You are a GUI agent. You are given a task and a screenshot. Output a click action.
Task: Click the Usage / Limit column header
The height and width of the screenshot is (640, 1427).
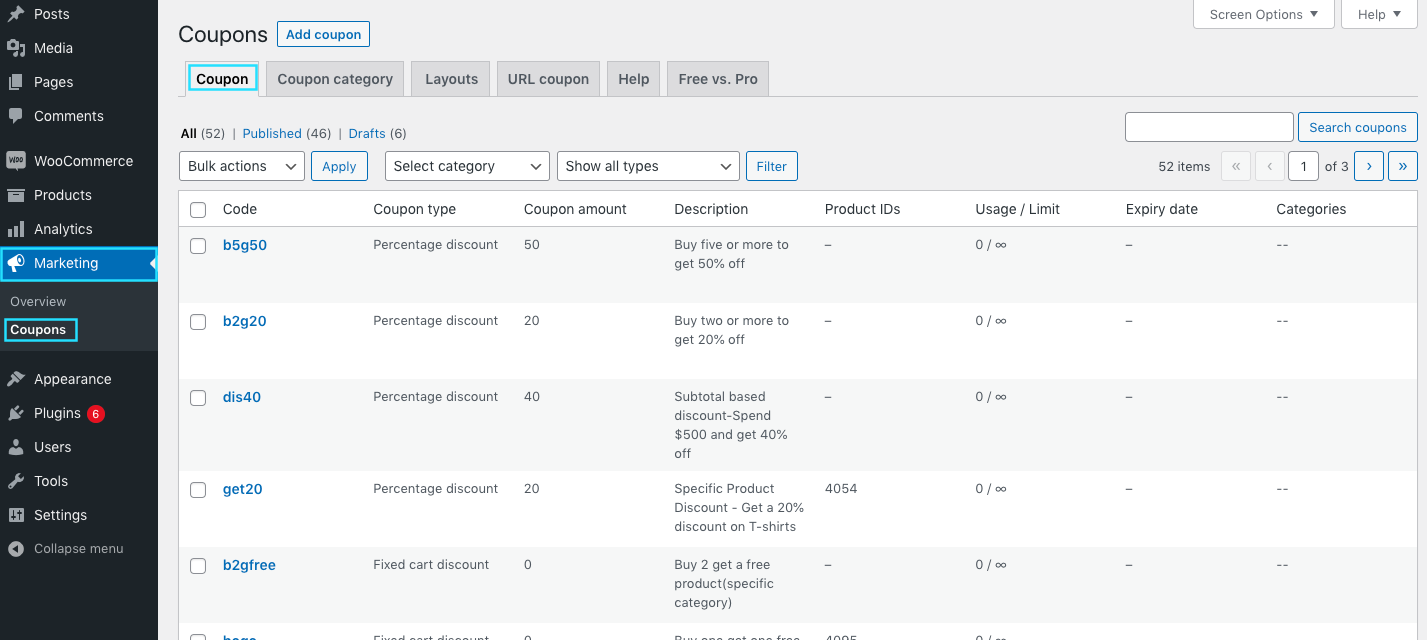click(x=1017, y=209)
